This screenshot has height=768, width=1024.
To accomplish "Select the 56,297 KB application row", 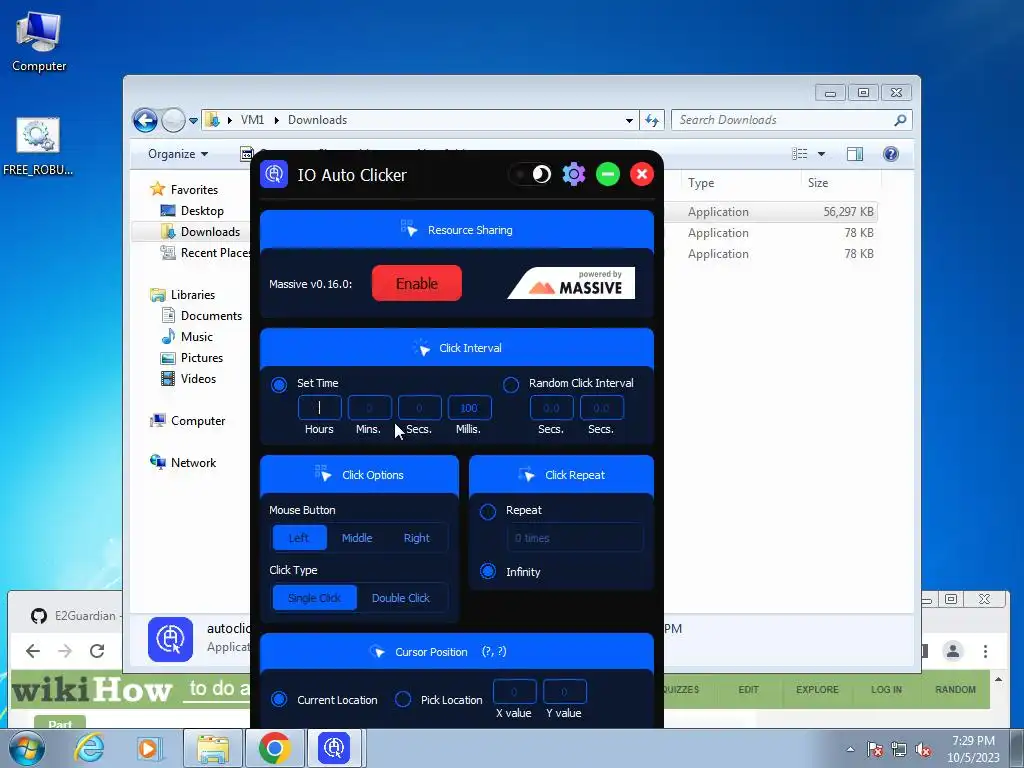I will (x=771, y=212).
